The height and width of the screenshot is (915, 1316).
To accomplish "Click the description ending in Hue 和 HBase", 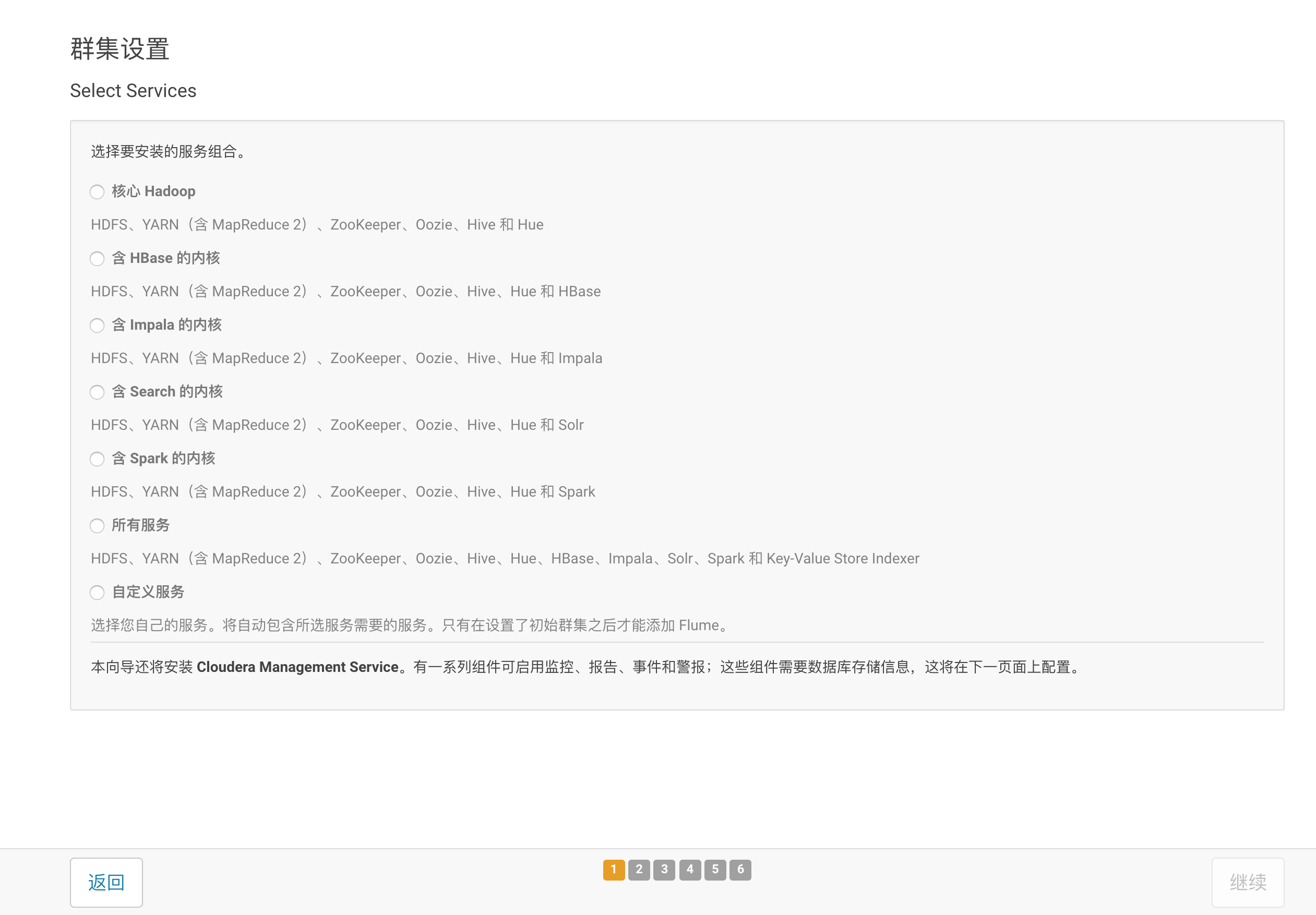I will pyautogui.click(x=345, y=292).
